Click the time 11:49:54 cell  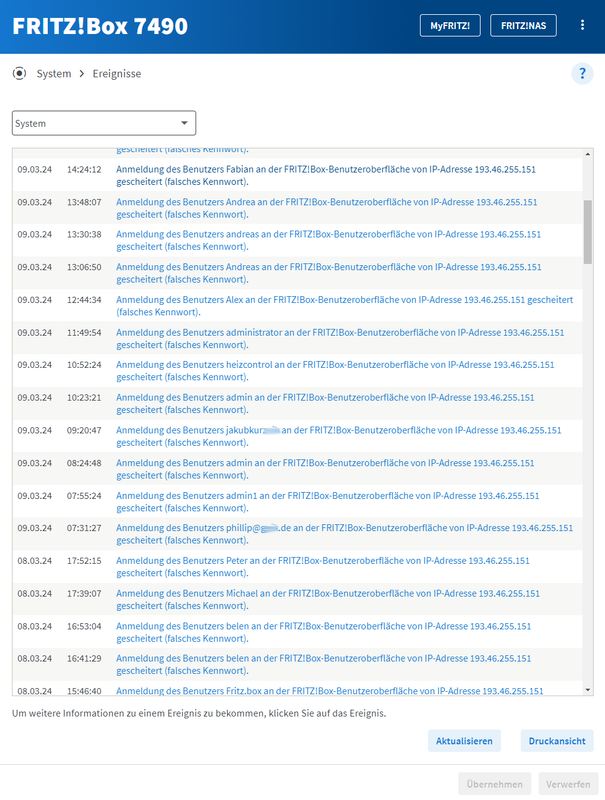click(x=84, y=333)
